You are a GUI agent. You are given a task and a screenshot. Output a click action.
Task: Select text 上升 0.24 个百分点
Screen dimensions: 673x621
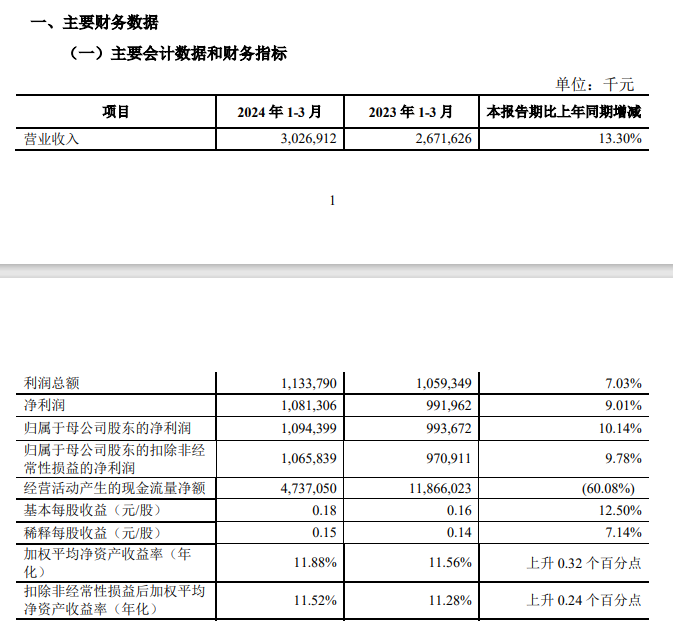[x=584, y=600]
